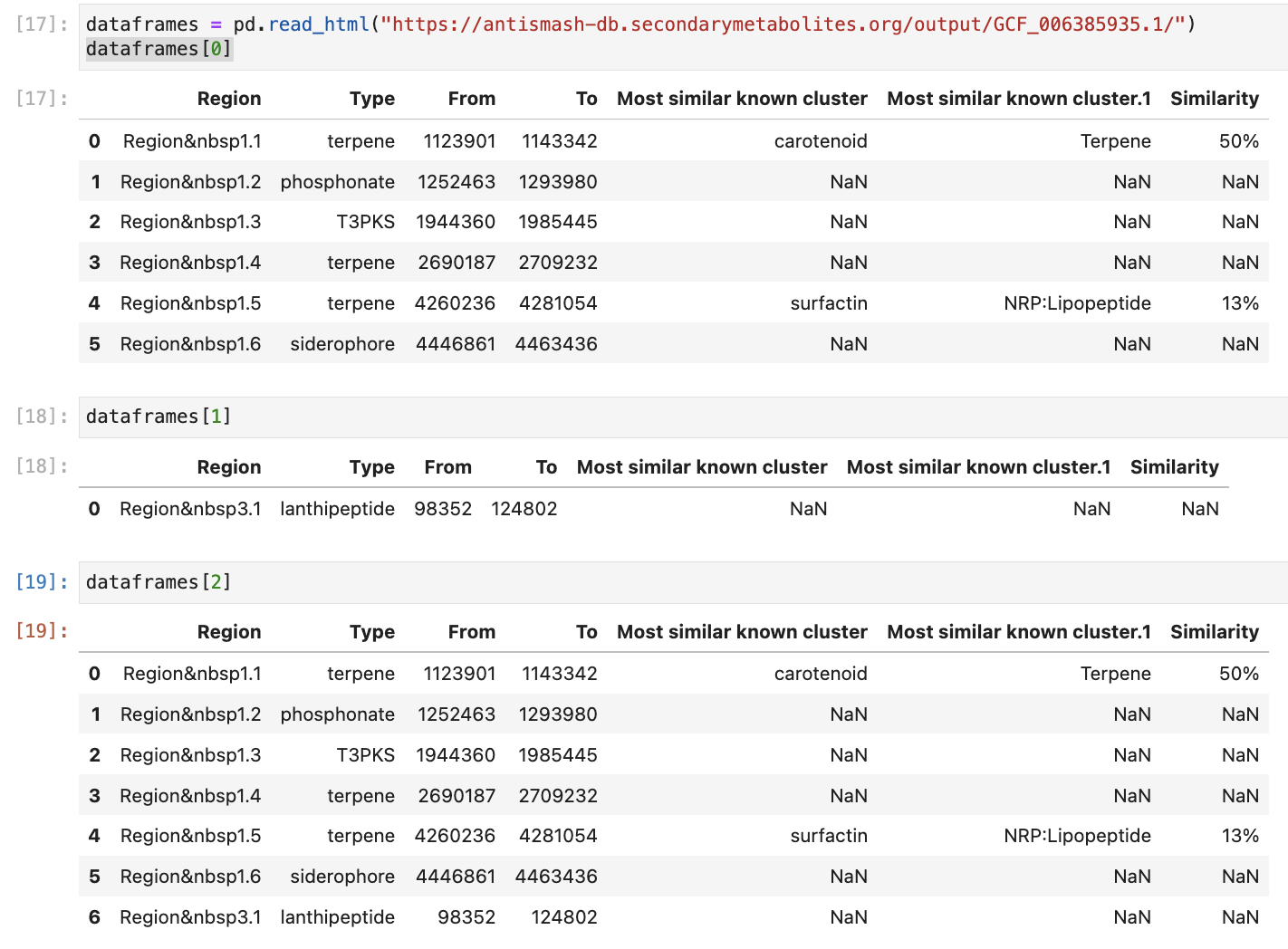This screenshot has width=1288, height=949.
Task: Select the 'siderophore' cell in output 19
Action: coord(342,877)
